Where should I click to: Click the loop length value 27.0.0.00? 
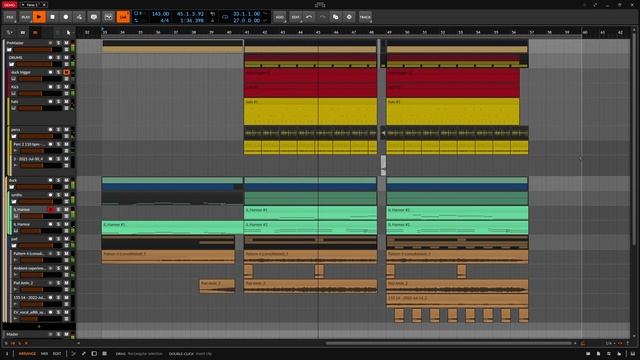click(x=246, y=20)
